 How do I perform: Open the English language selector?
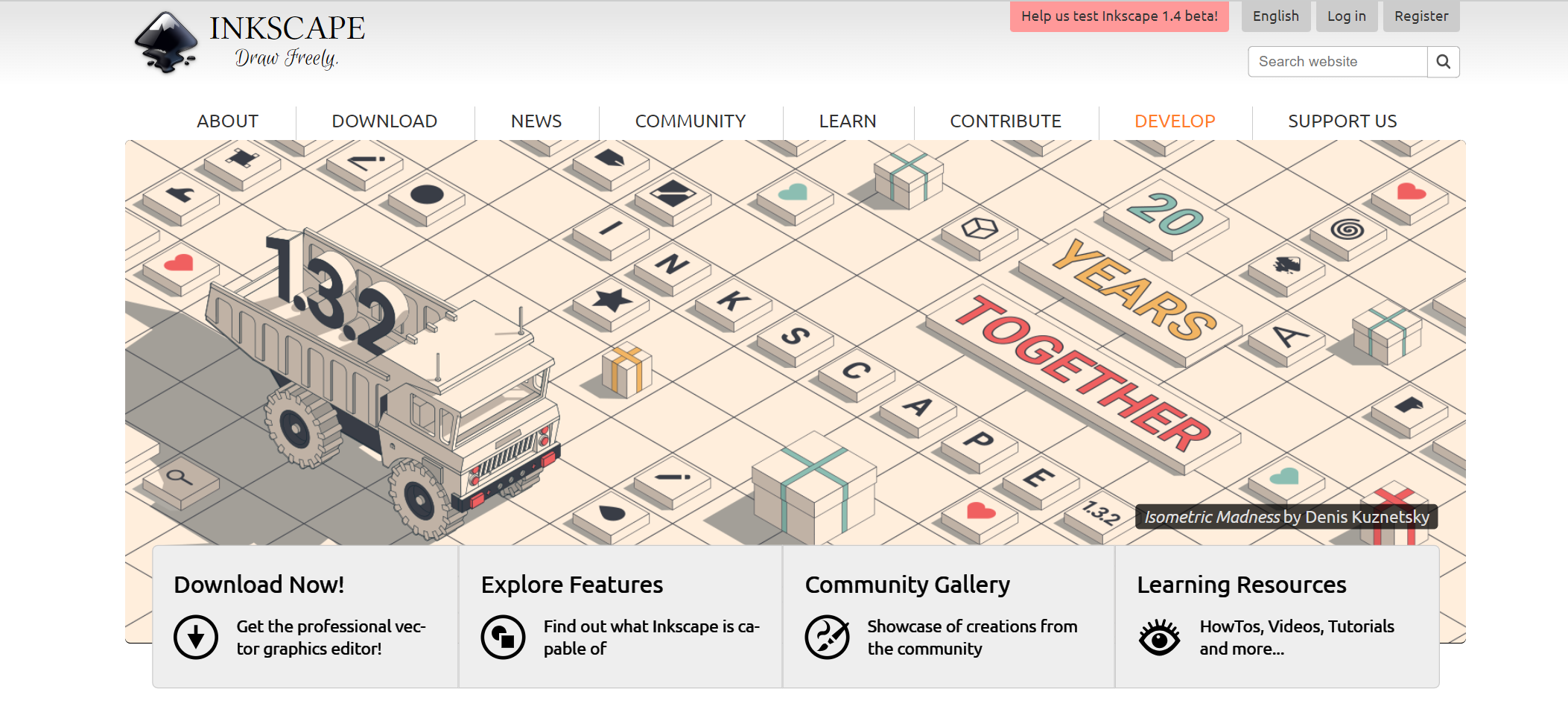1276,16
